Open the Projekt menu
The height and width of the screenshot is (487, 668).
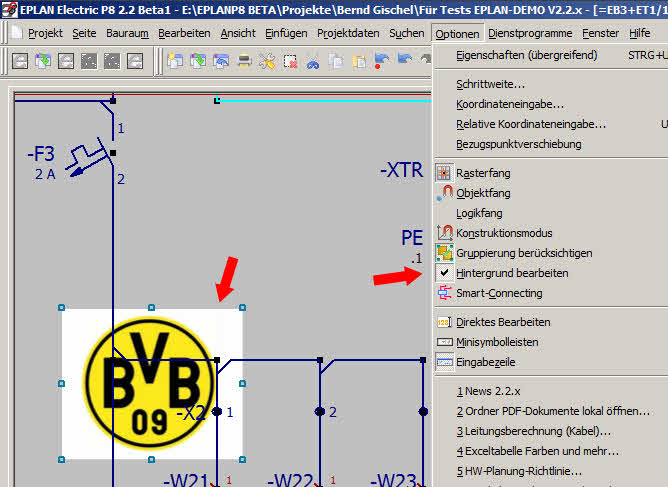click(45, 33)
